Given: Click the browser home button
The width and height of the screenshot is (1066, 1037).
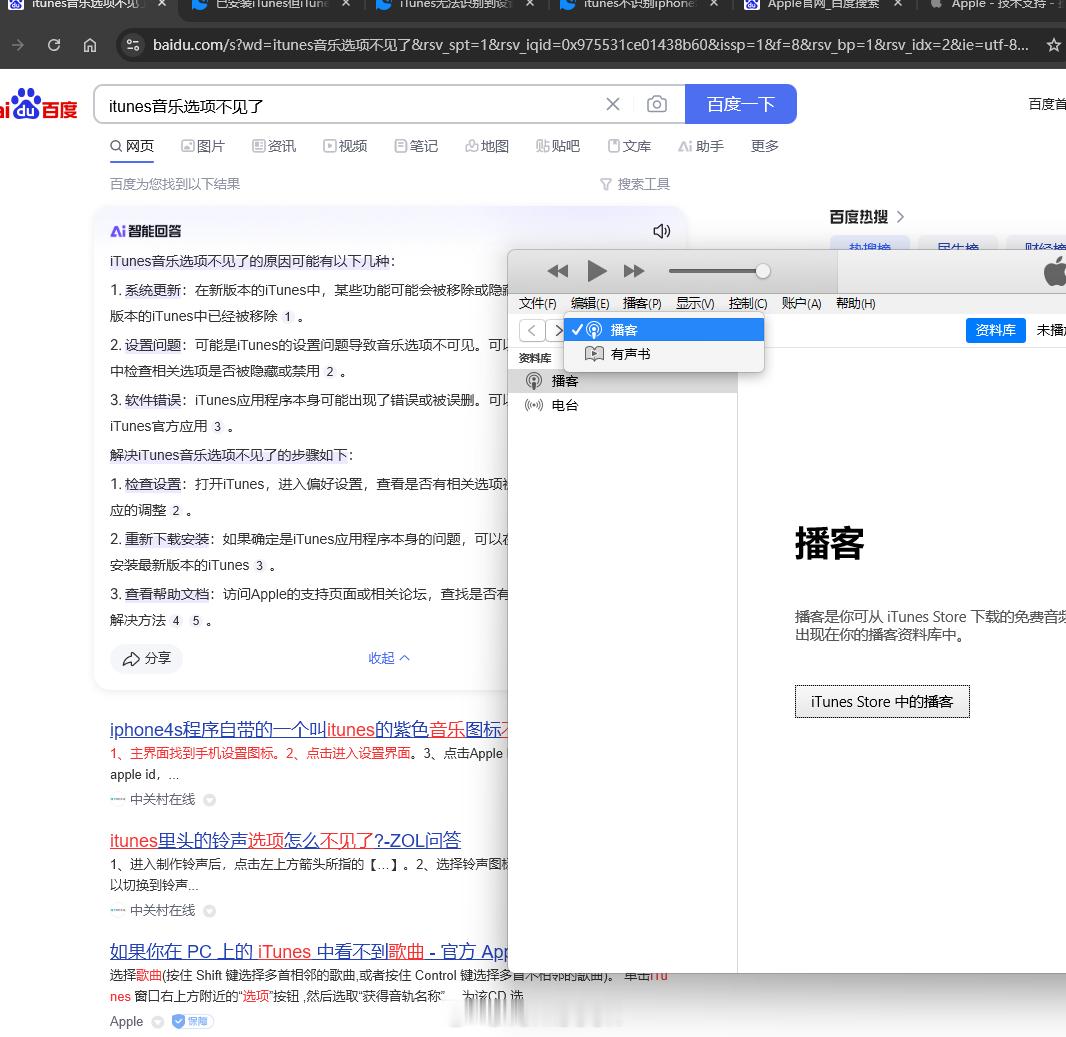Looking at the screenshot, I should tap(90, 45).
